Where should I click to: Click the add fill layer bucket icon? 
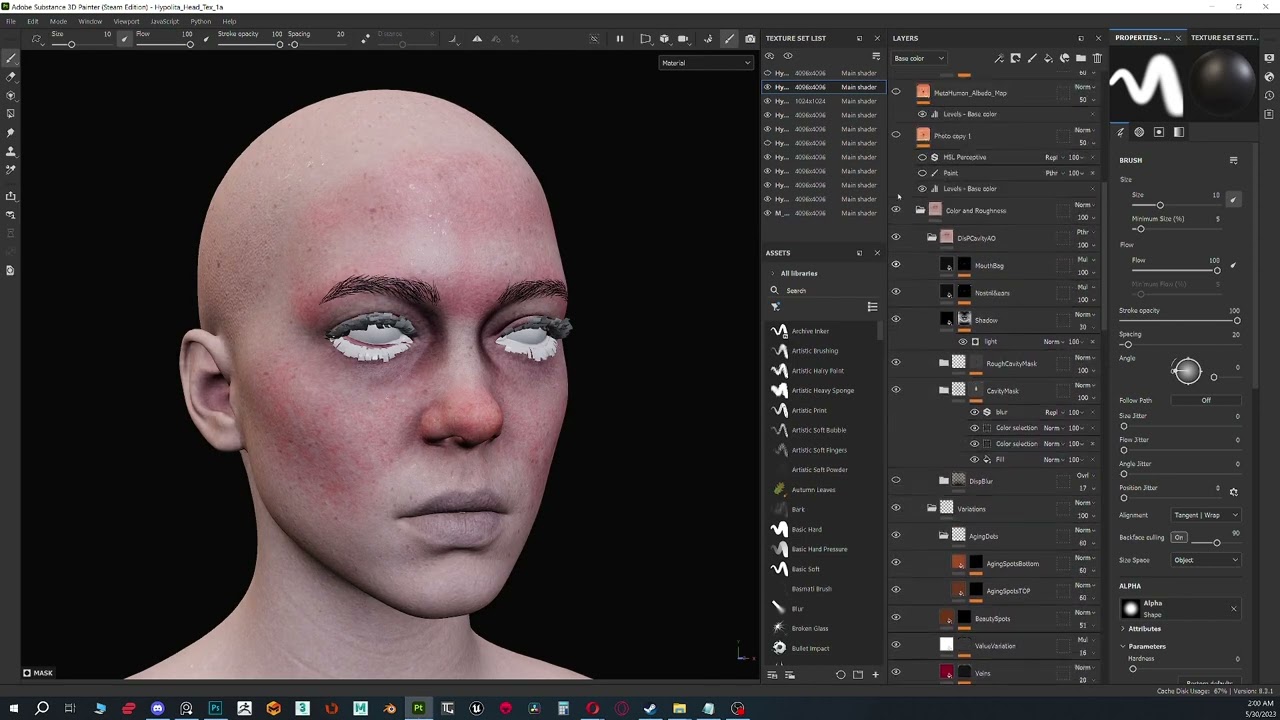click(x=1048, y=58)
